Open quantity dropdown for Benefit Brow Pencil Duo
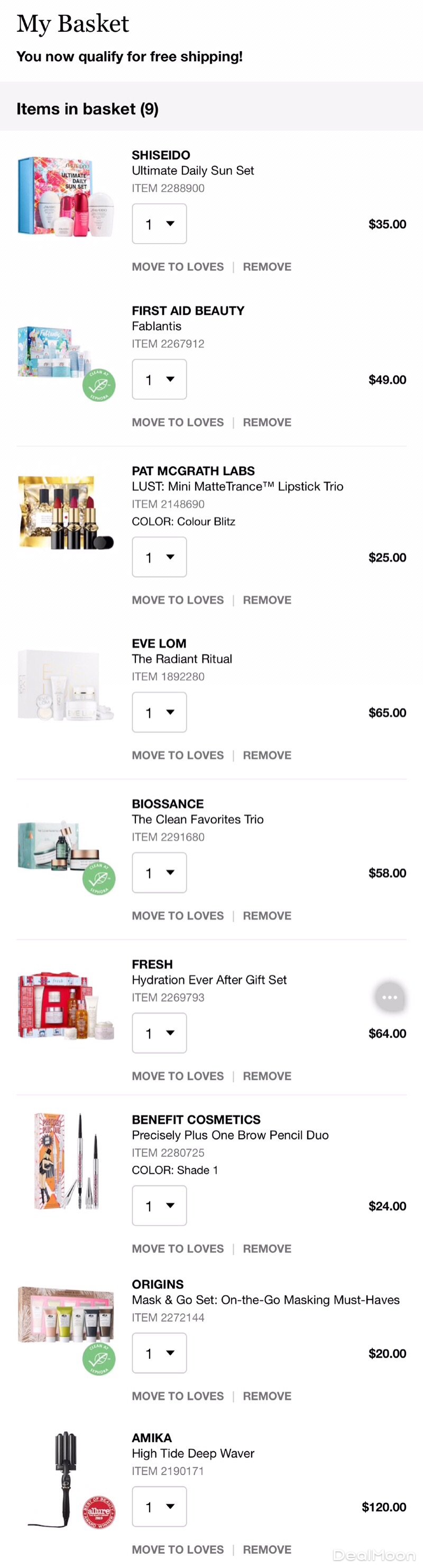 pos(160,1205)
